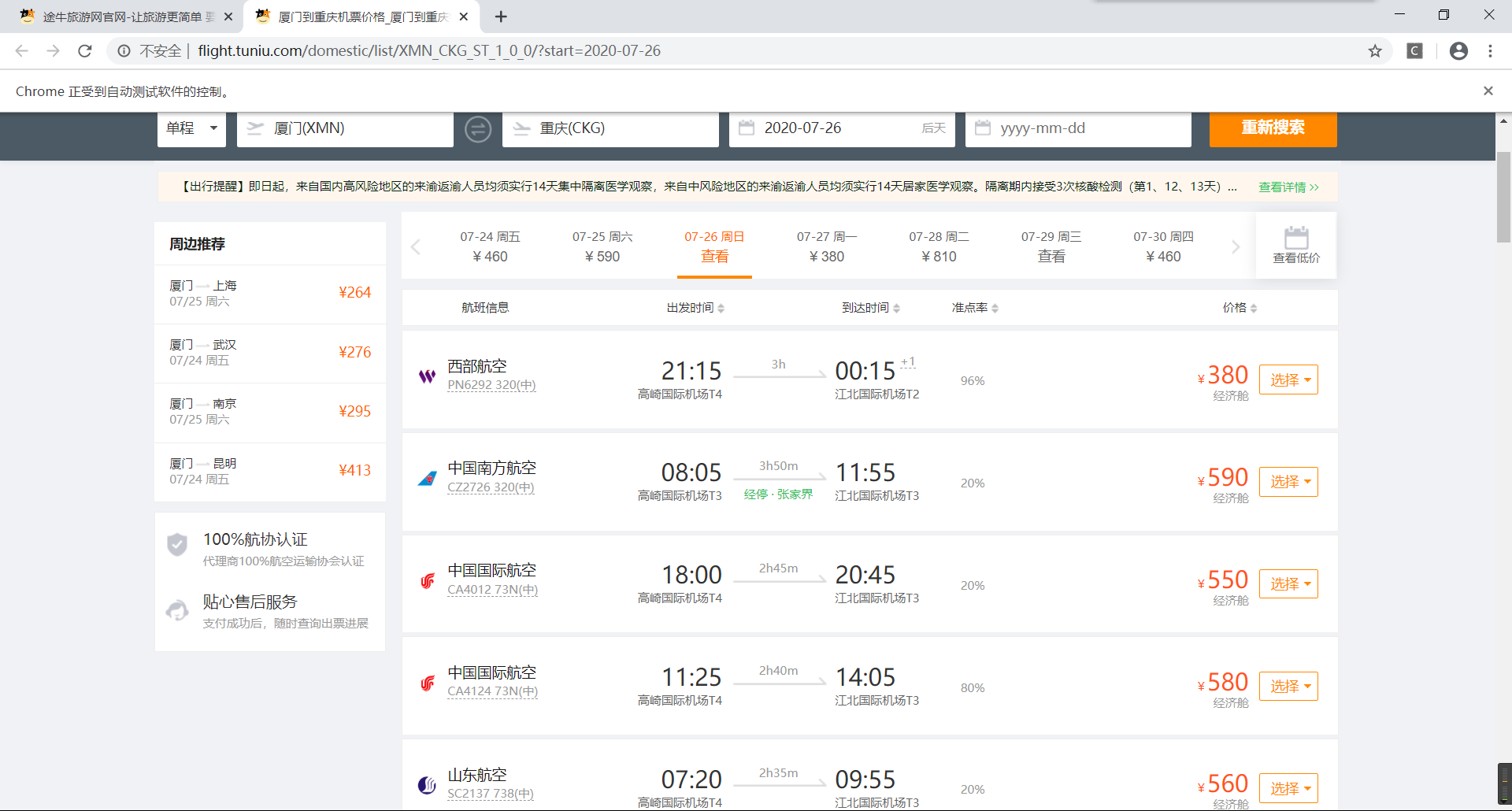1512x811 pixels.
Task: Click the 100%航协认证 shield icon
Action: [x=177, y=544]
